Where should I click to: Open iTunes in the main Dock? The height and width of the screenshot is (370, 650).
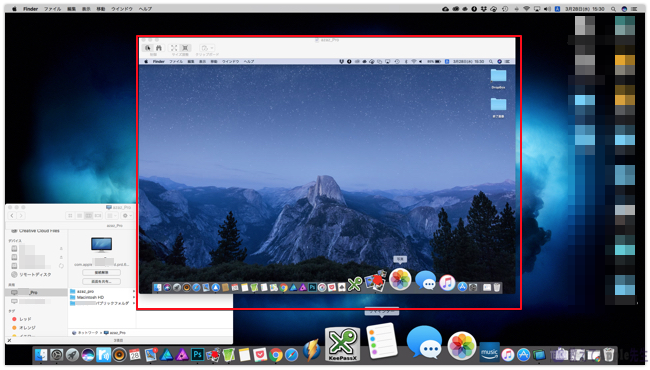(x=507, y=355)
